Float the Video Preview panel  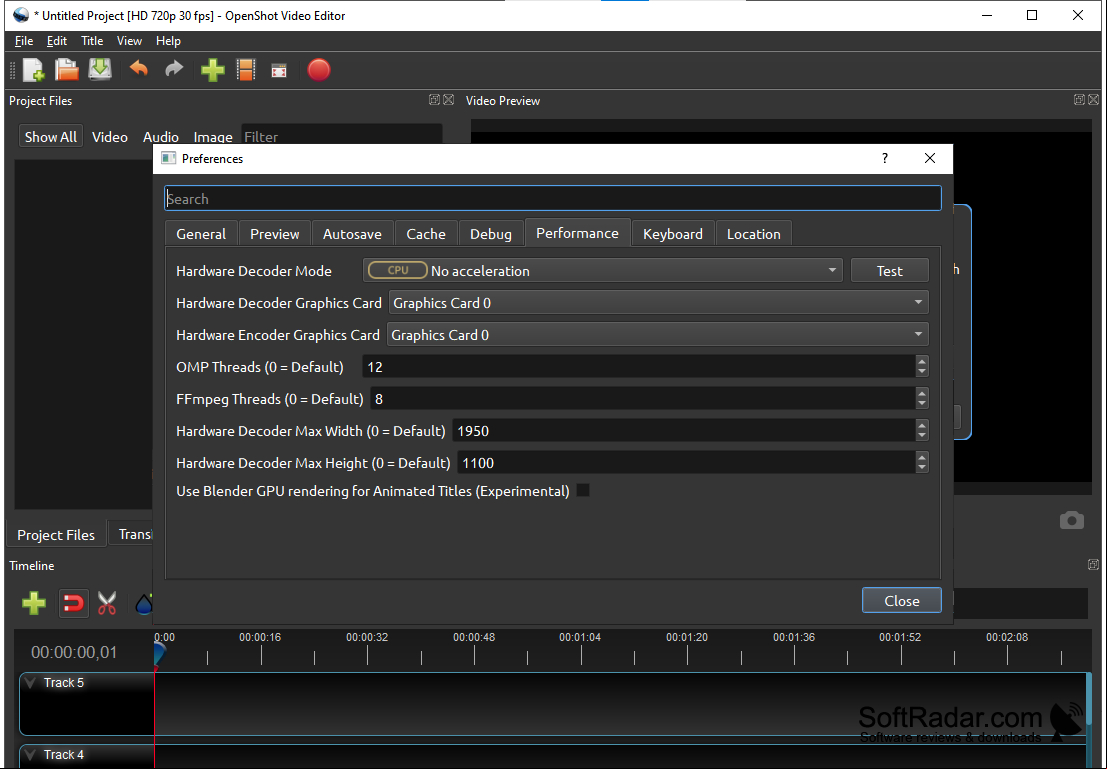[1079, 100]
